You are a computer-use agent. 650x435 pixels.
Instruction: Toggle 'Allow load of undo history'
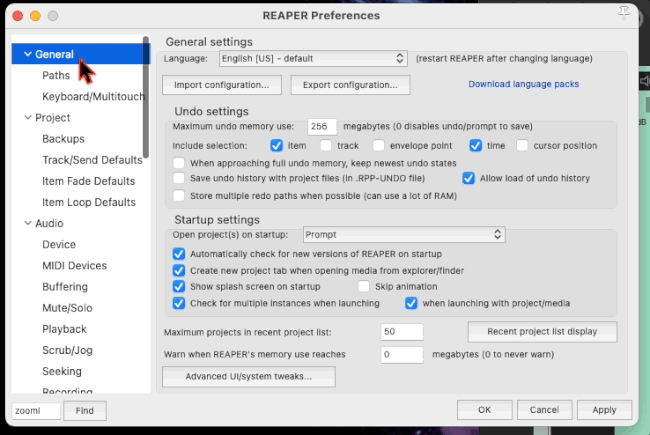[468, 178]
